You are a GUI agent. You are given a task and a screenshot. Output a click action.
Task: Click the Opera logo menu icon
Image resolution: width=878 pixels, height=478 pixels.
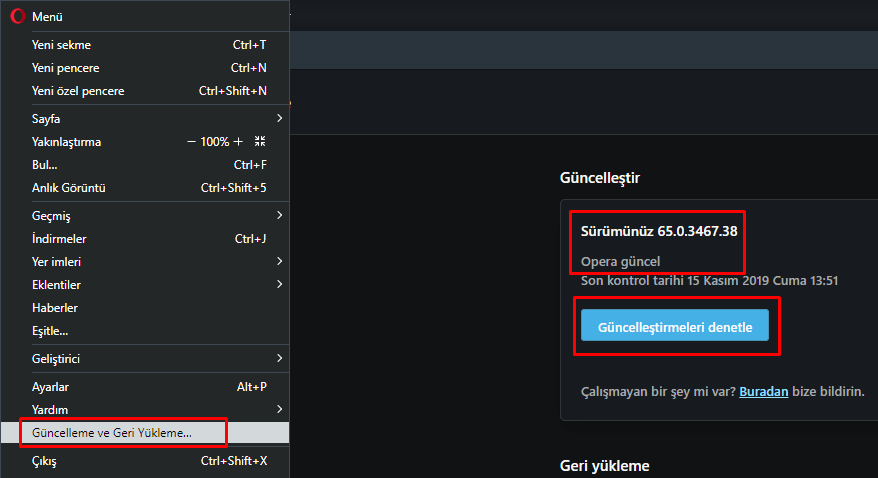18,16
